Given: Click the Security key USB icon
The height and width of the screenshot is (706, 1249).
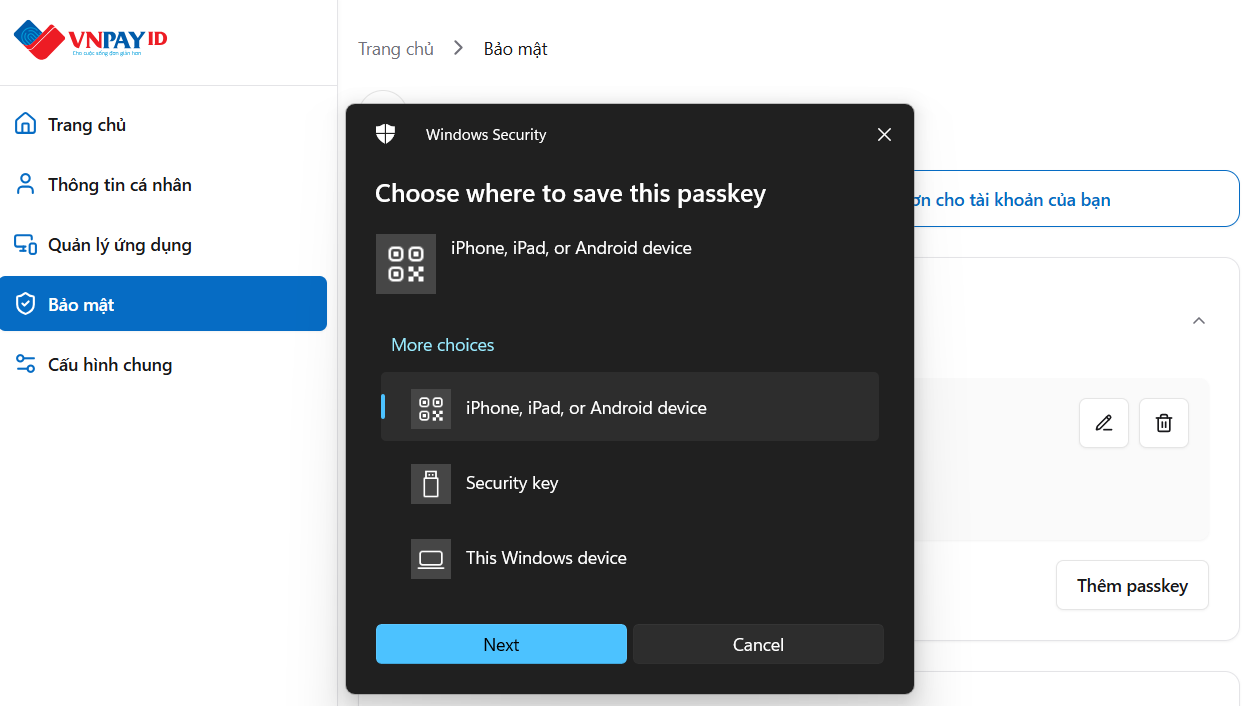Looking at the screenshot, I should pos(431,483).
